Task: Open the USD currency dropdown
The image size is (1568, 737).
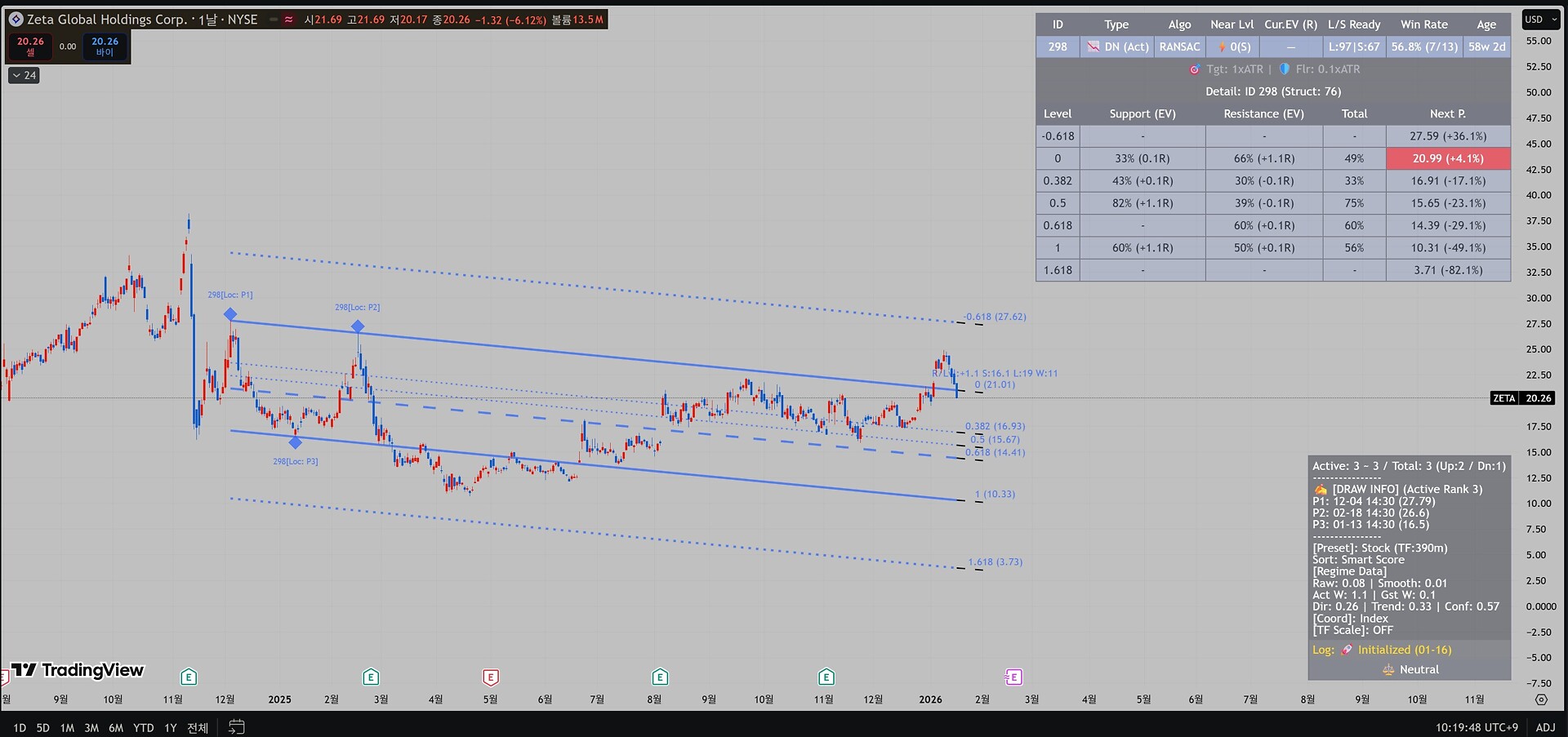Action: tap(1541, 20)
